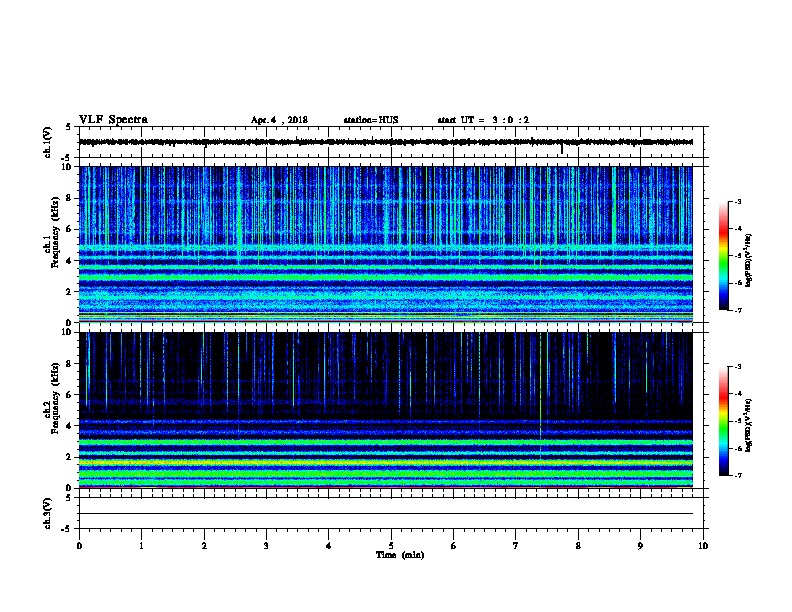
Task: Click the "ch.3(V)" axis label
Action: tap(47, 513)
